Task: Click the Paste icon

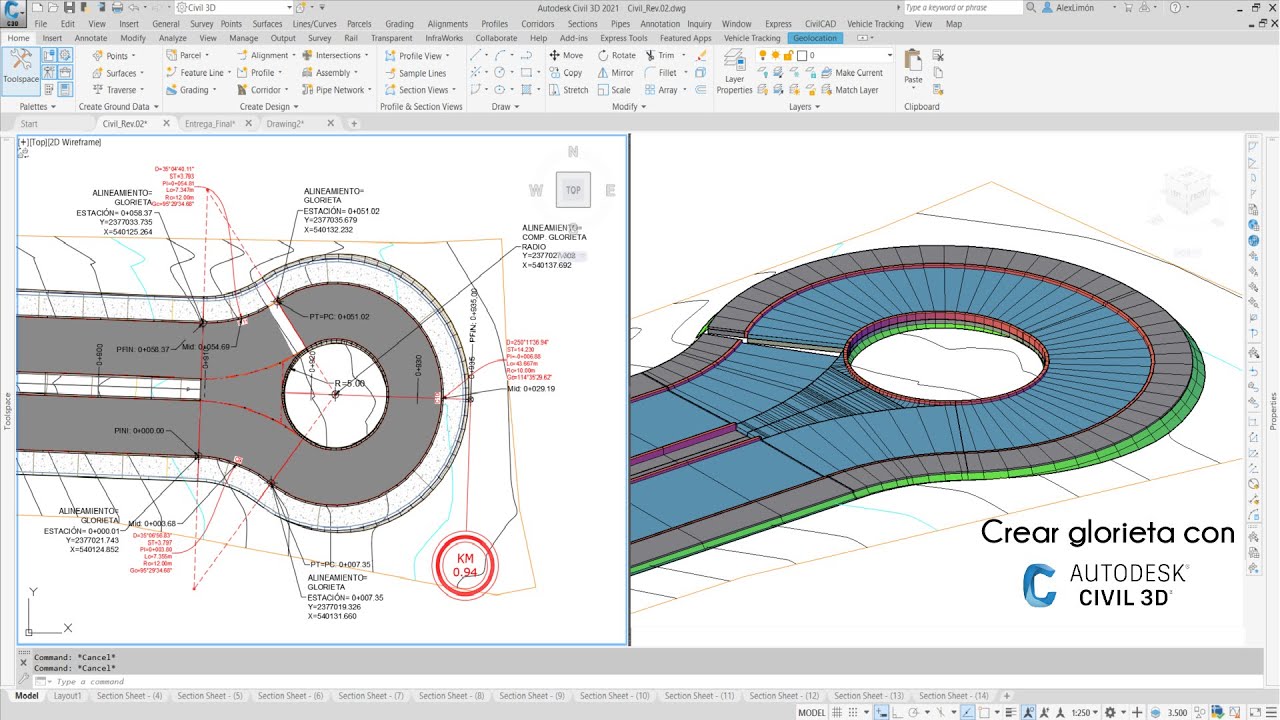Action: 913,67
